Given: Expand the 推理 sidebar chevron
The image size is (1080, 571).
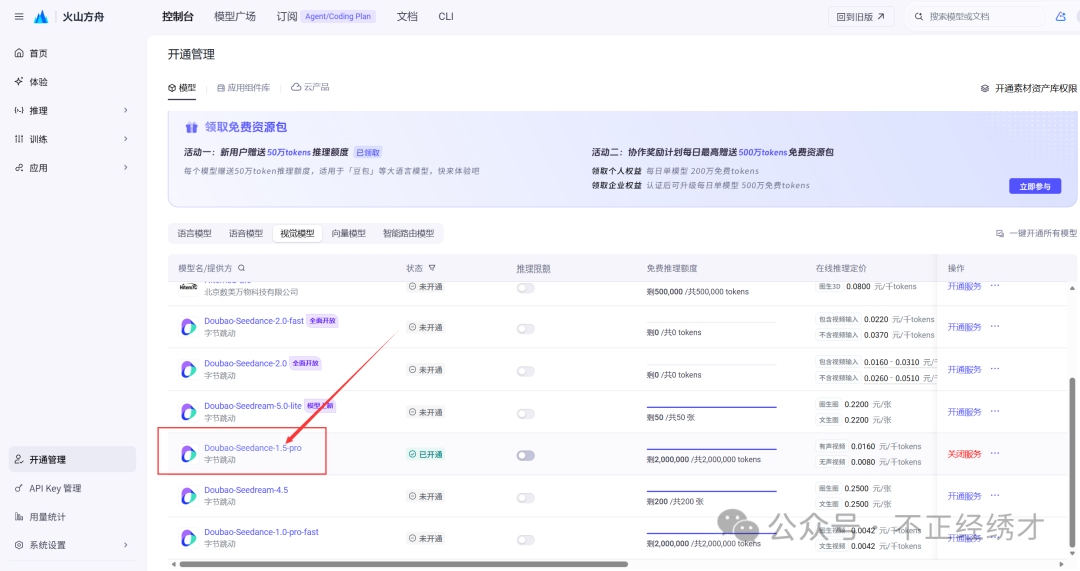Looking at the screenshot, I should tap(125, 110).
